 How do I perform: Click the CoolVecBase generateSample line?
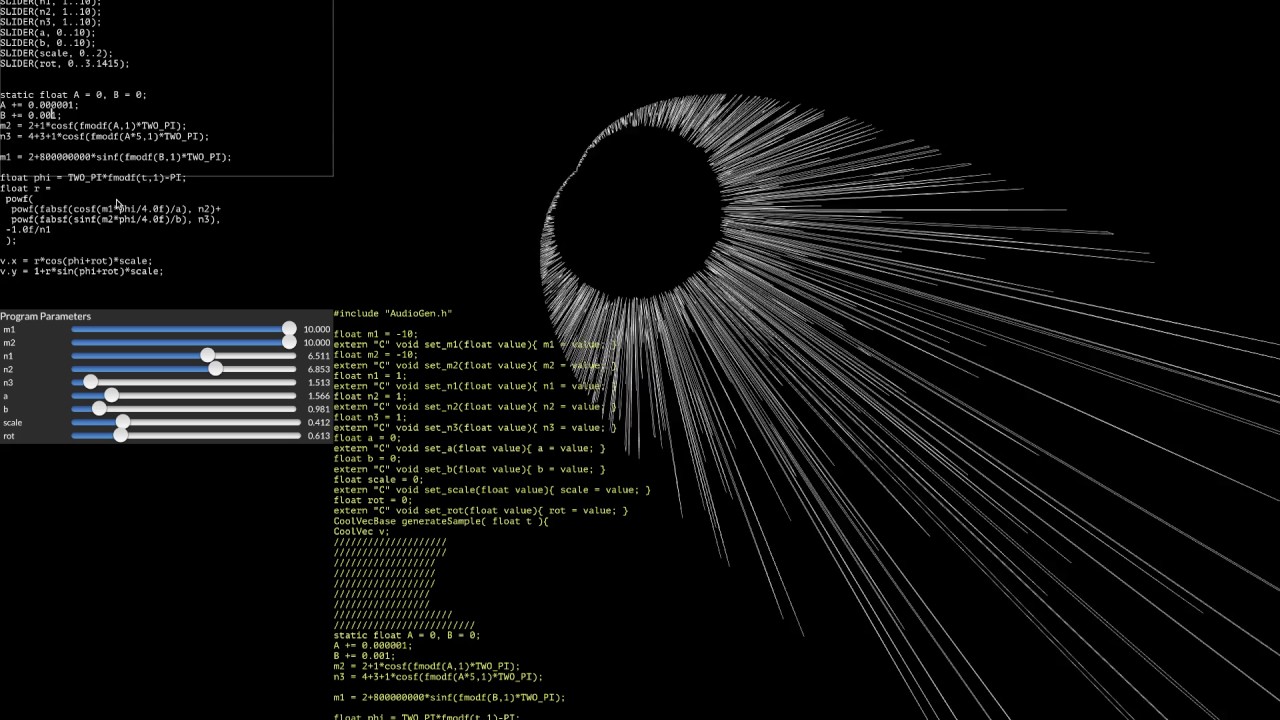441,521
